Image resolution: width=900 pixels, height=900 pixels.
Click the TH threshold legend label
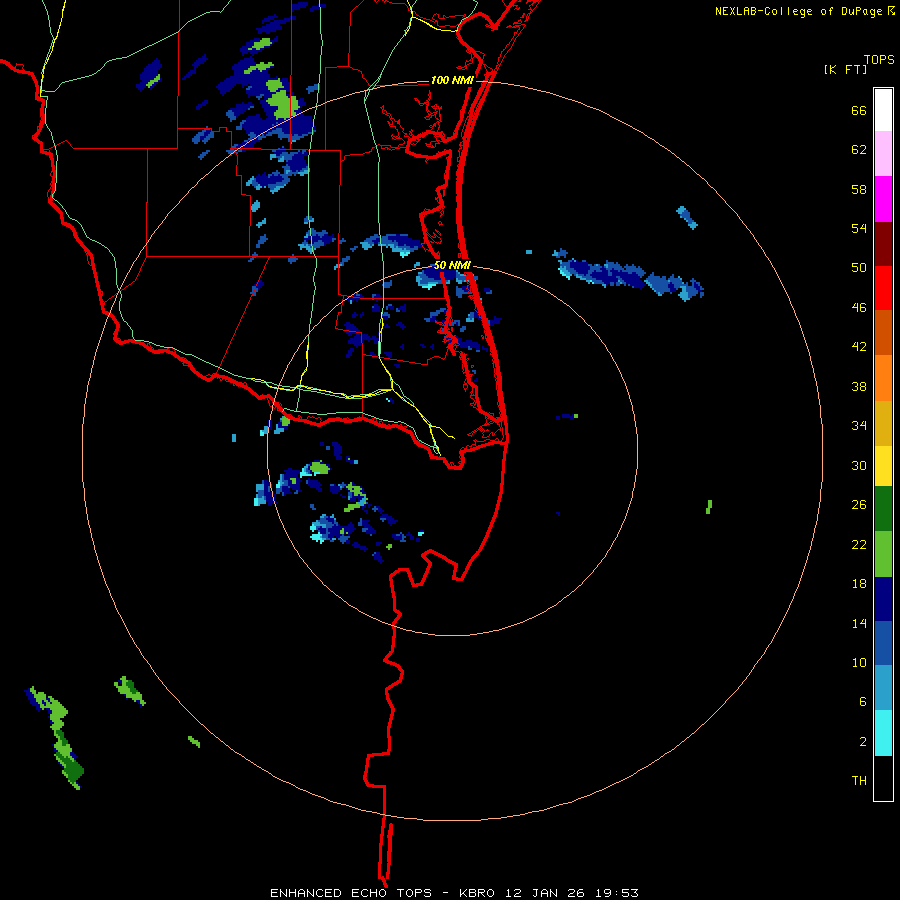point(859,781)
